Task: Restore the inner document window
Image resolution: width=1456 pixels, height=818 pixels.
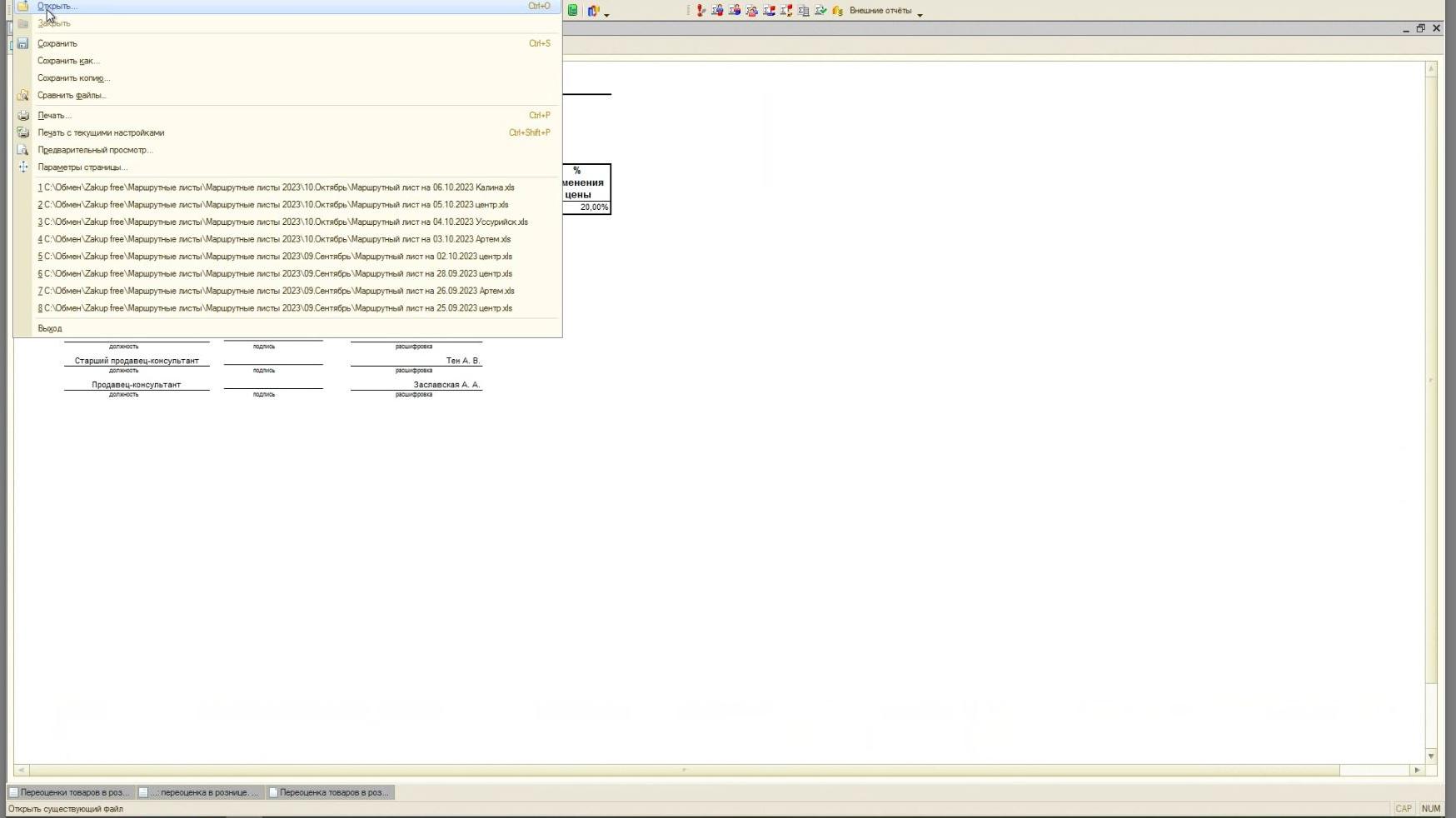Action: (1421, 28)
